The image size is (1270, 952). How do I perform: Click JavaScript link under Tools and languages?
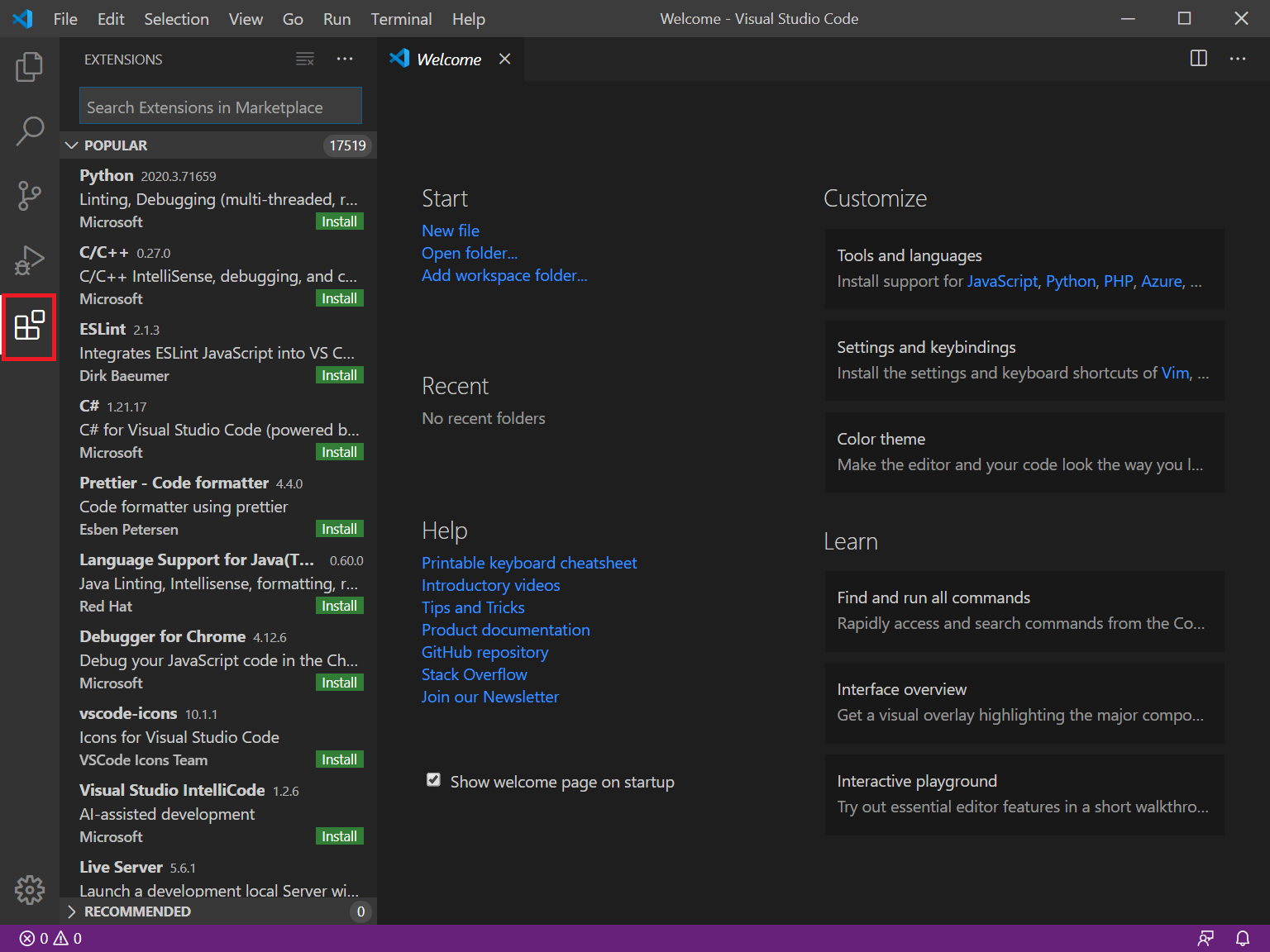[1002, 281]
